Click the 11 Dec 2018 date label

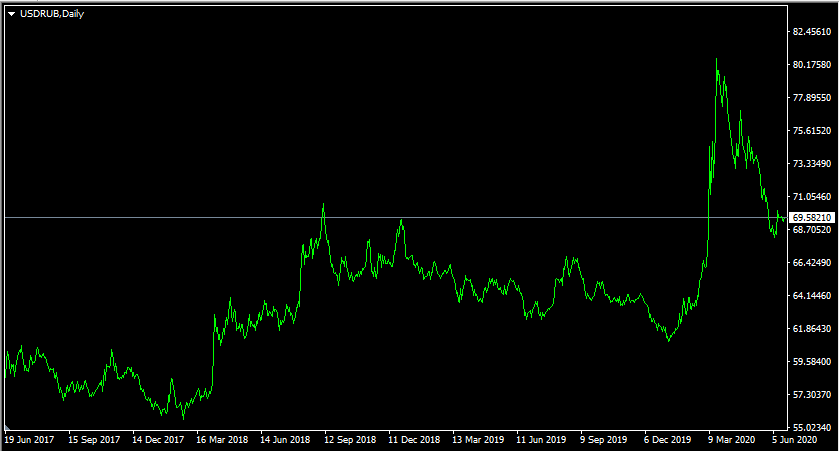point(414,440)
